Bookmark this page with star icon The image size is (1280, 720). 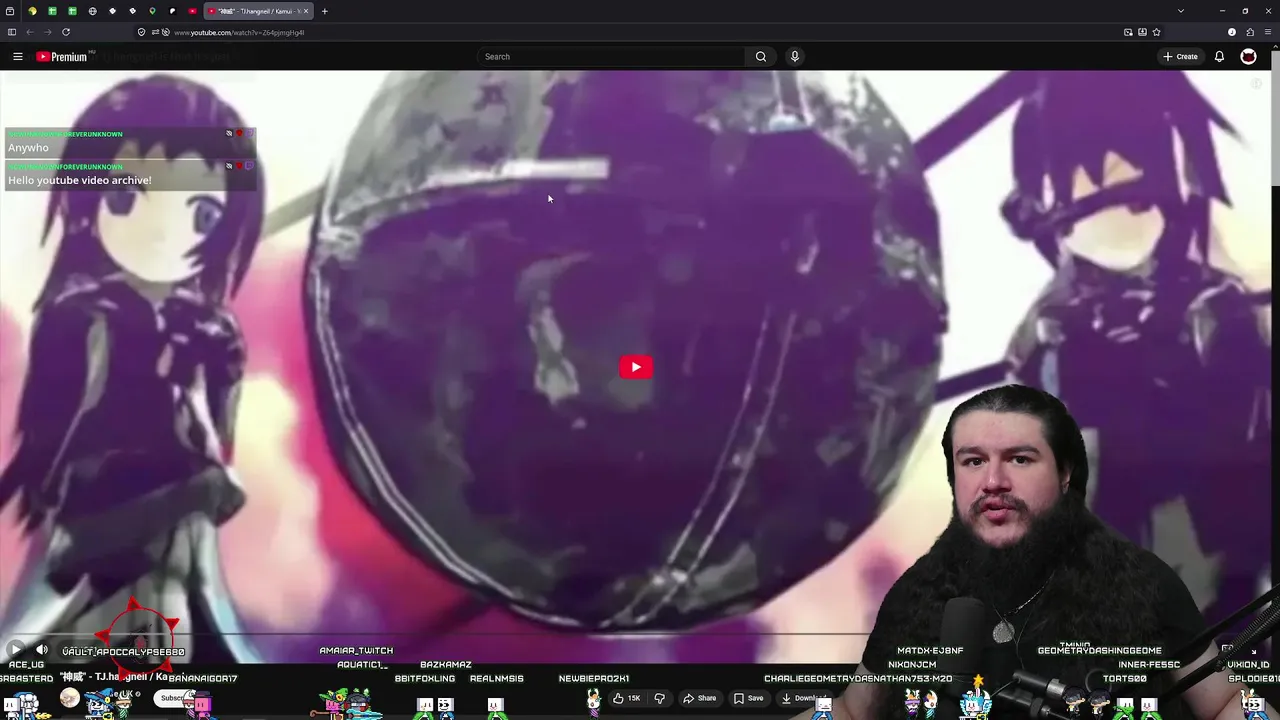[1156, 32]
